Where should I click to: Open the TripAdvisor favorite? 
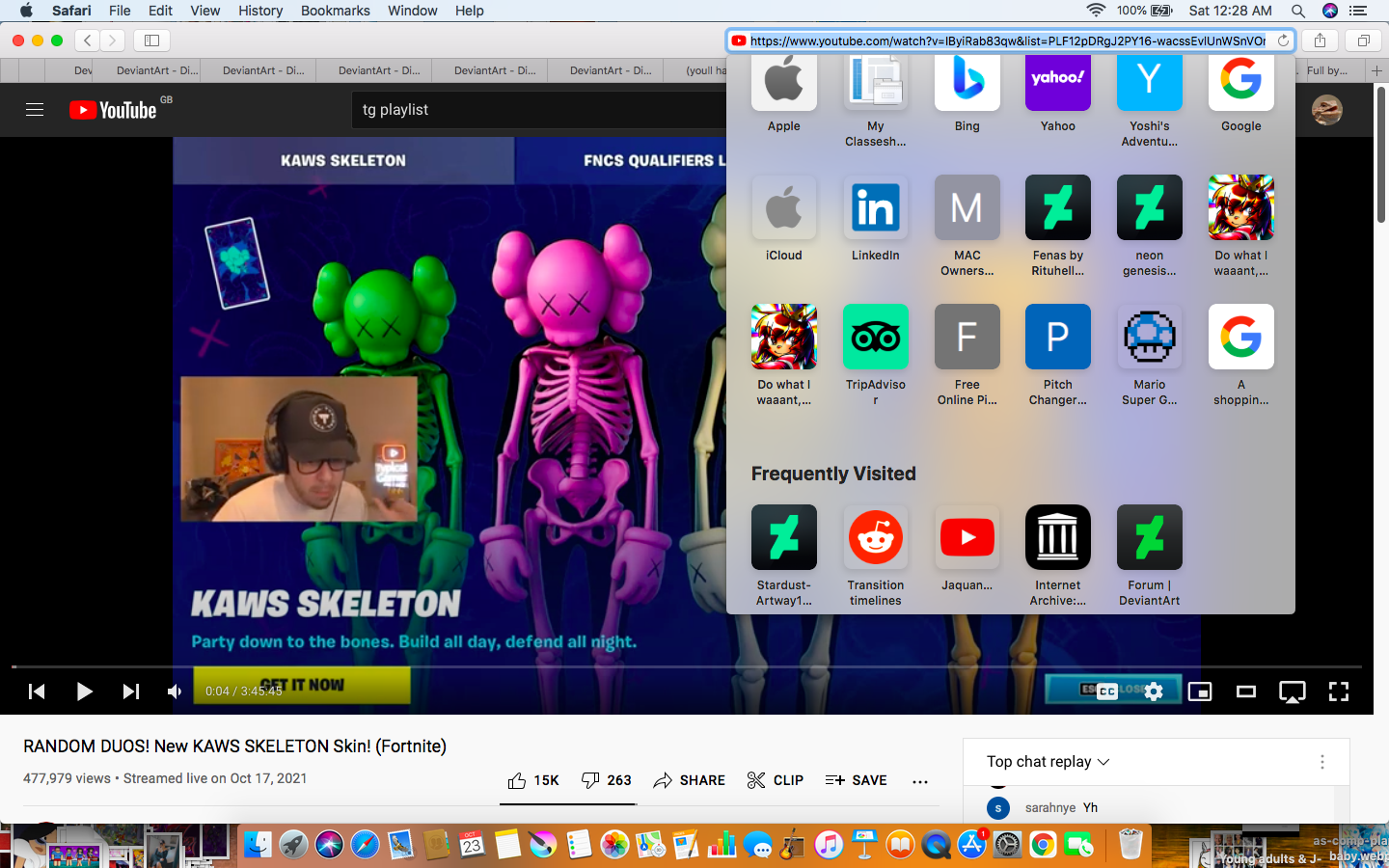point(875,337)
